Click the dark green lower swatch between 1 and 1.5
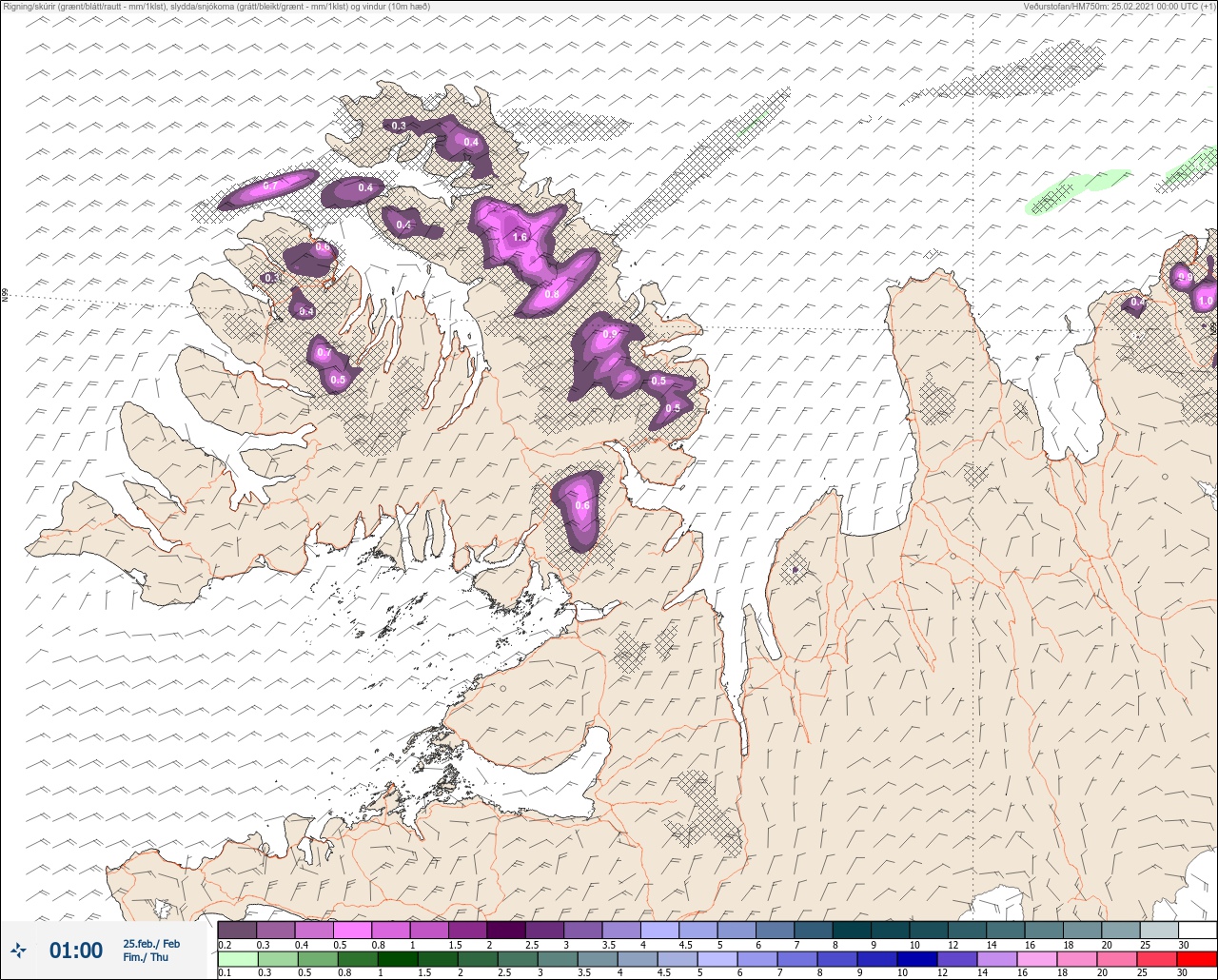 pyautogui.click(x=399, y=959)
